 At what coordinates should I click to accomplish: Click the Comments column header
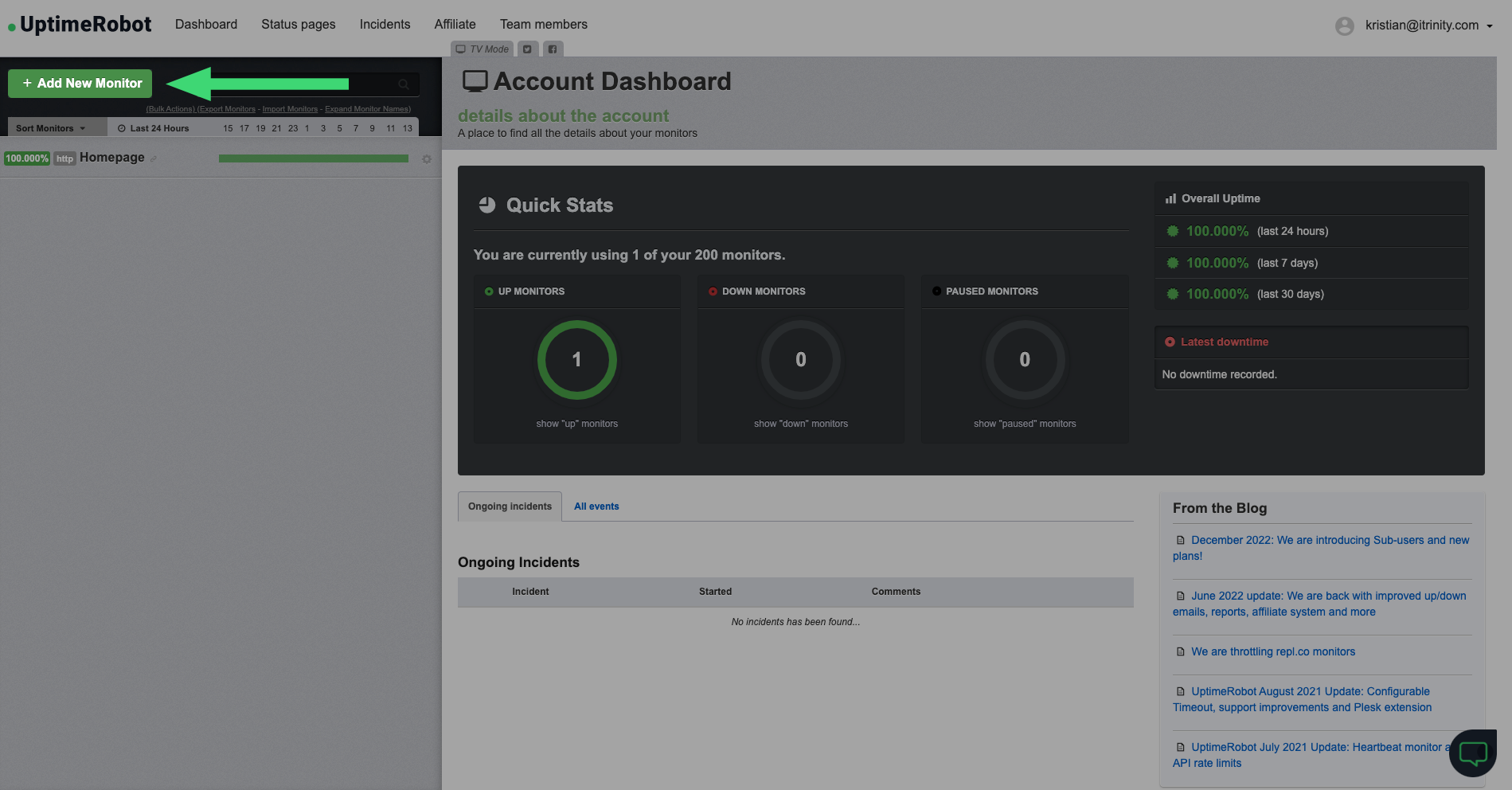(896, 592)
